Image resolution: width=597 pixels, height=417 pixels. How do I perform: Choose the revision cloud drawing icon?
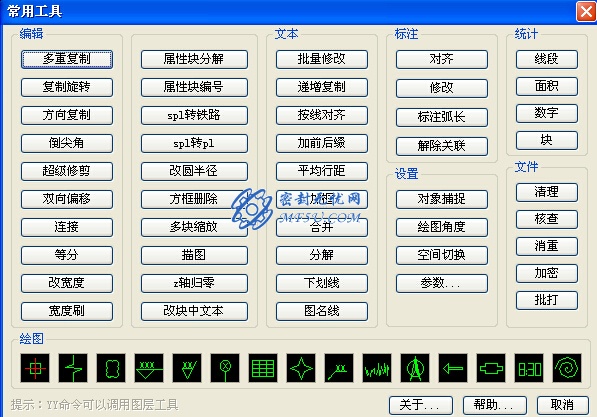(x=111, y=368)
